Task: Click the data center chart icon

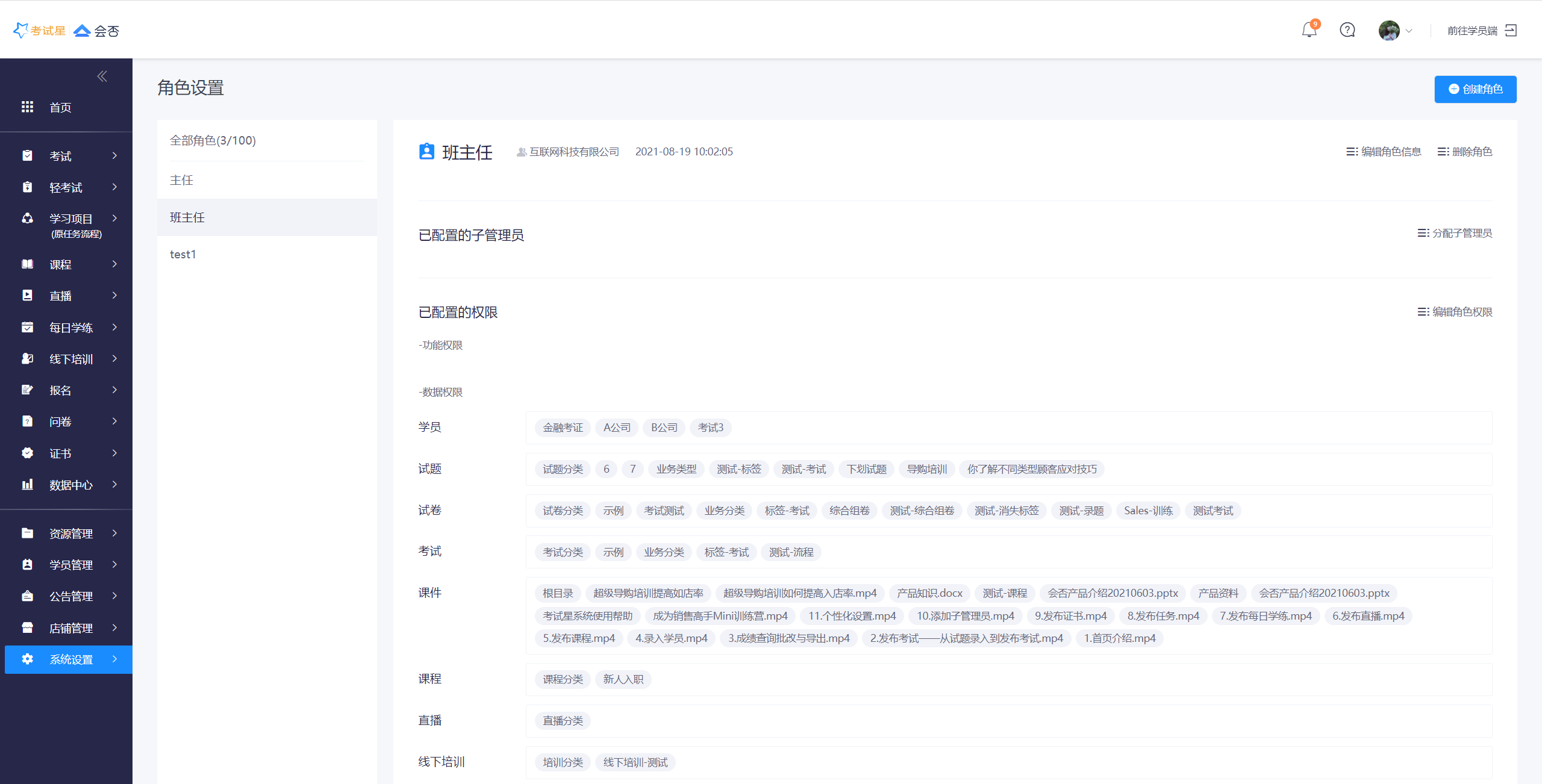Action: (27, 485)
